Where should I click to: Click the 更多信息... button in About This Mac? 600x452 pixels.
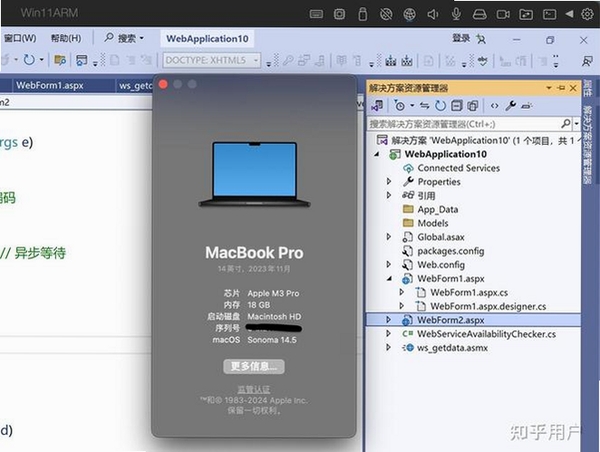[x=254, y=366]
